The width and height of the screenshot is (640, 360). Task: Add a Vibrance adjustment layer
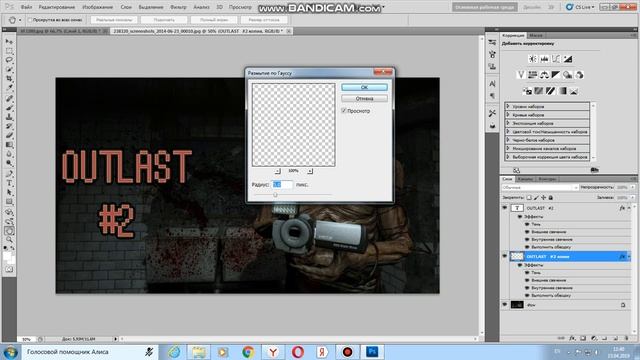click(x=521, y=75)
